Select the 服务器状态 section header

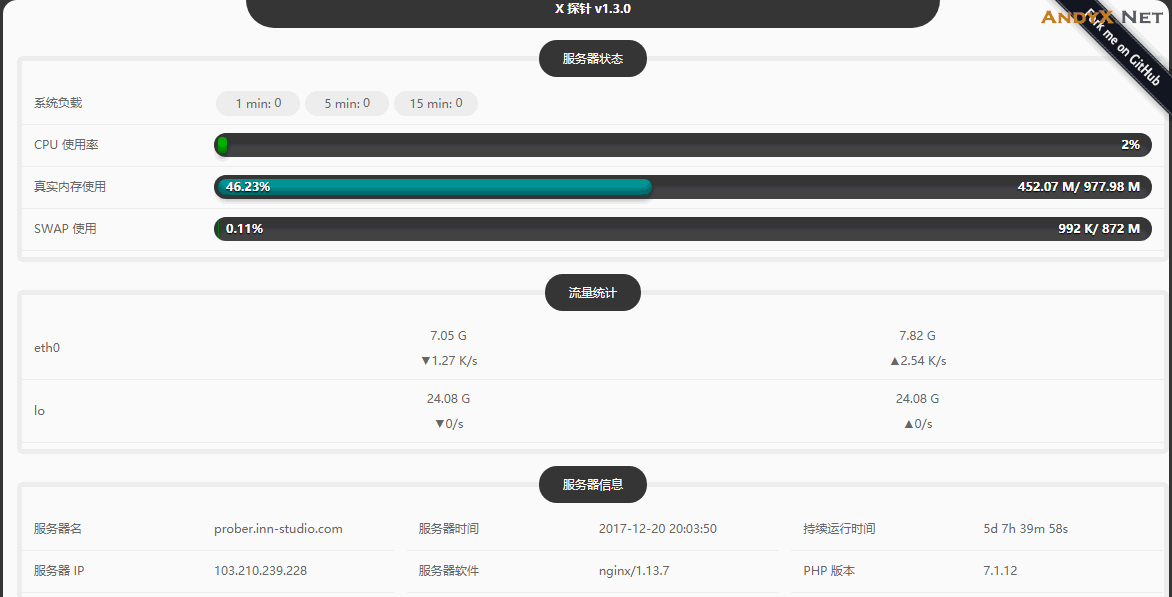pyautogui.click(x=592, y=59)
